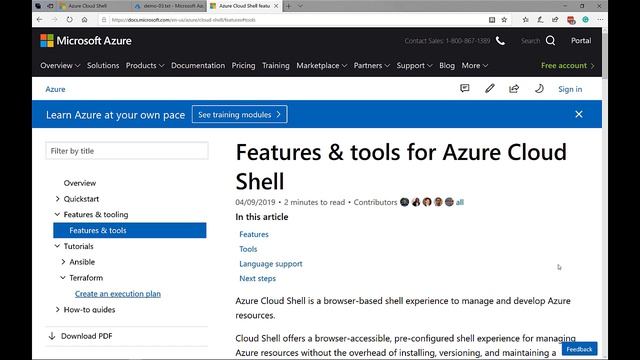Select Features & tools sidebar item
Image resolution: width=640 pixels, height=360 pixels.
coord(130,230)
